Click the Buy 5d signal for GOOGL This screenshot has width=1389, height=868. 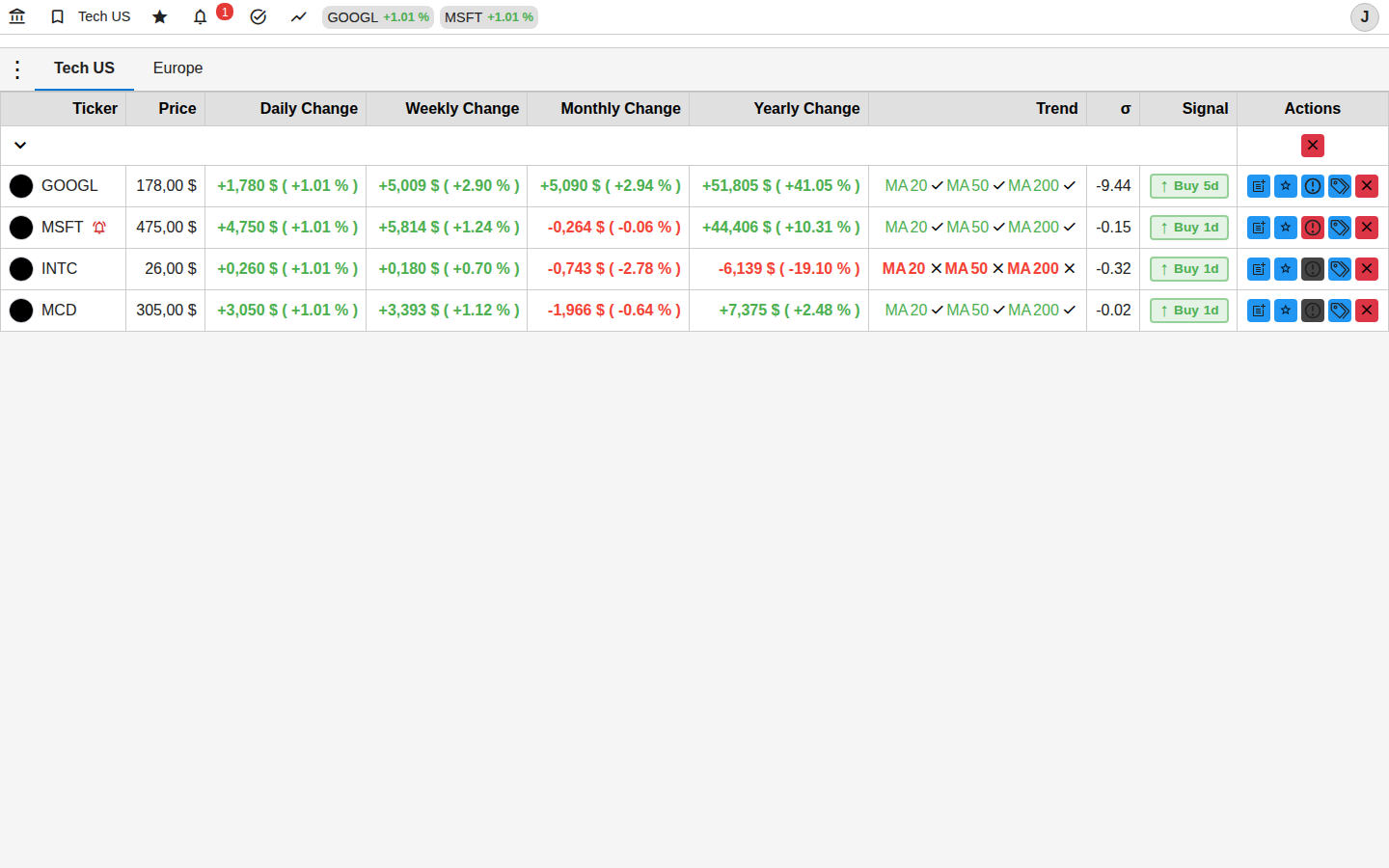click(1189, 186)
